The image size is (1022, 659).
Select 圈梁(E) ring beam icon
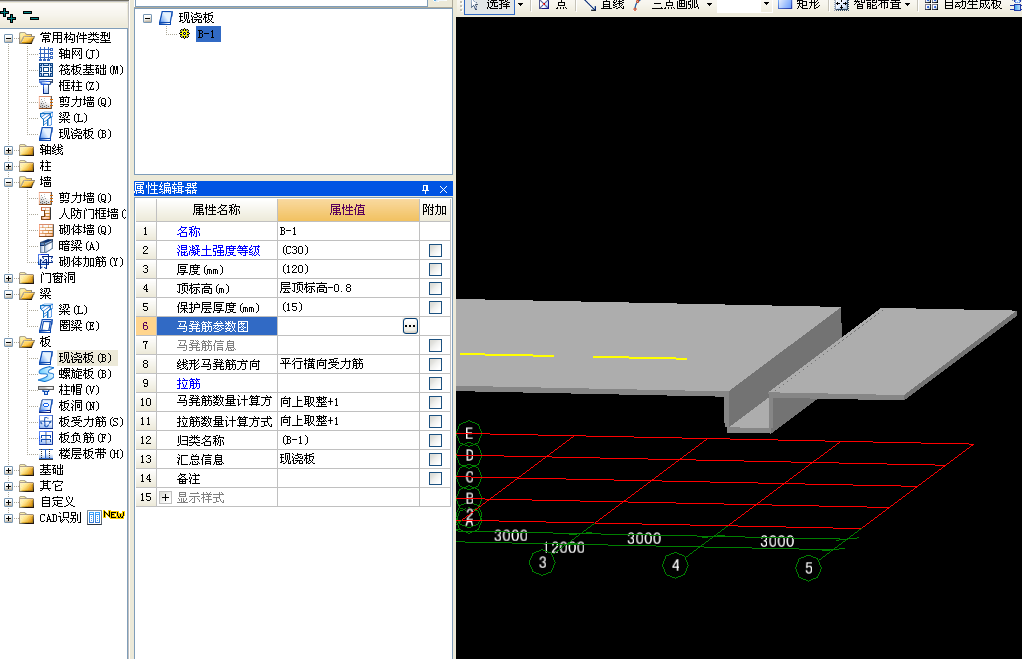coord(46,325)
